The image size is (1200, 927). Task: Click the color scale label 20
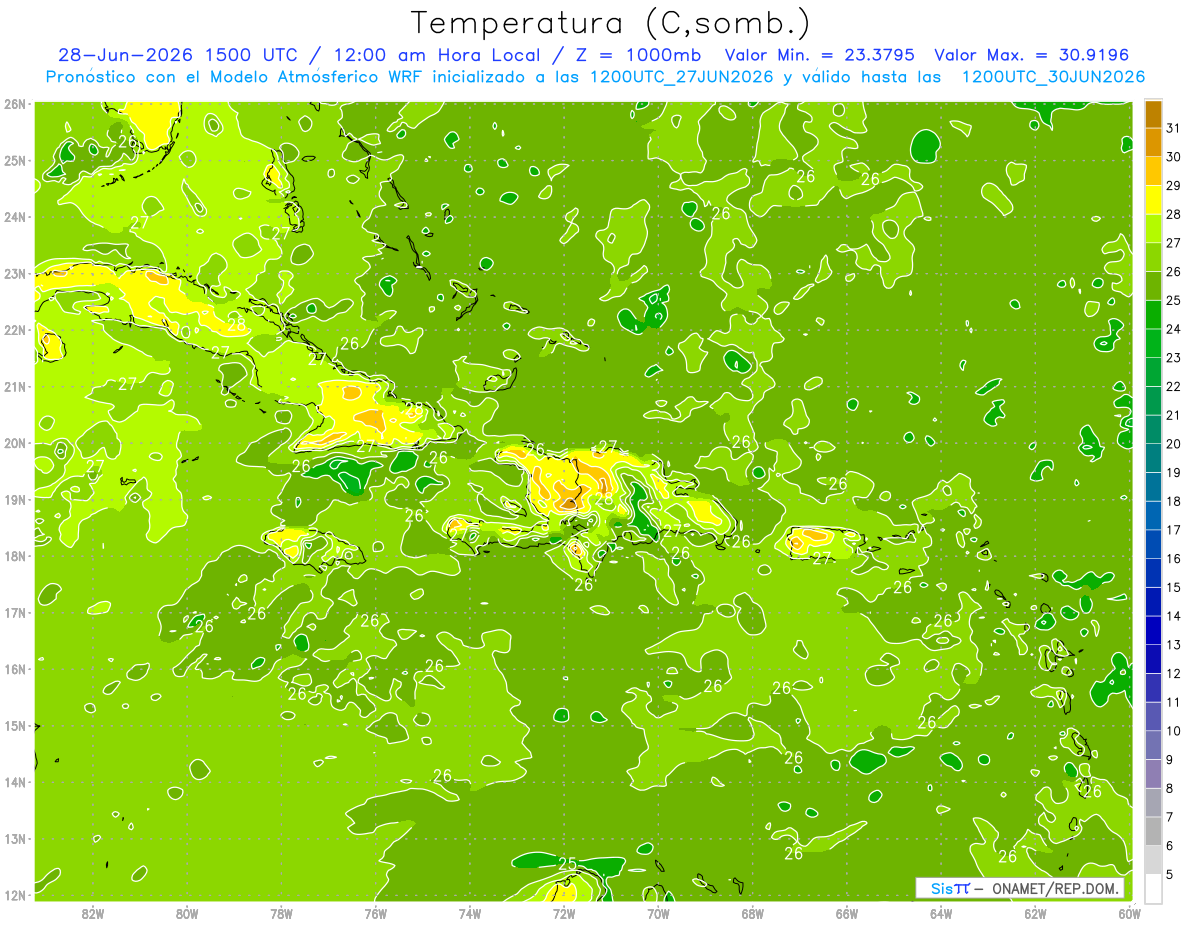coord(1174,444)
